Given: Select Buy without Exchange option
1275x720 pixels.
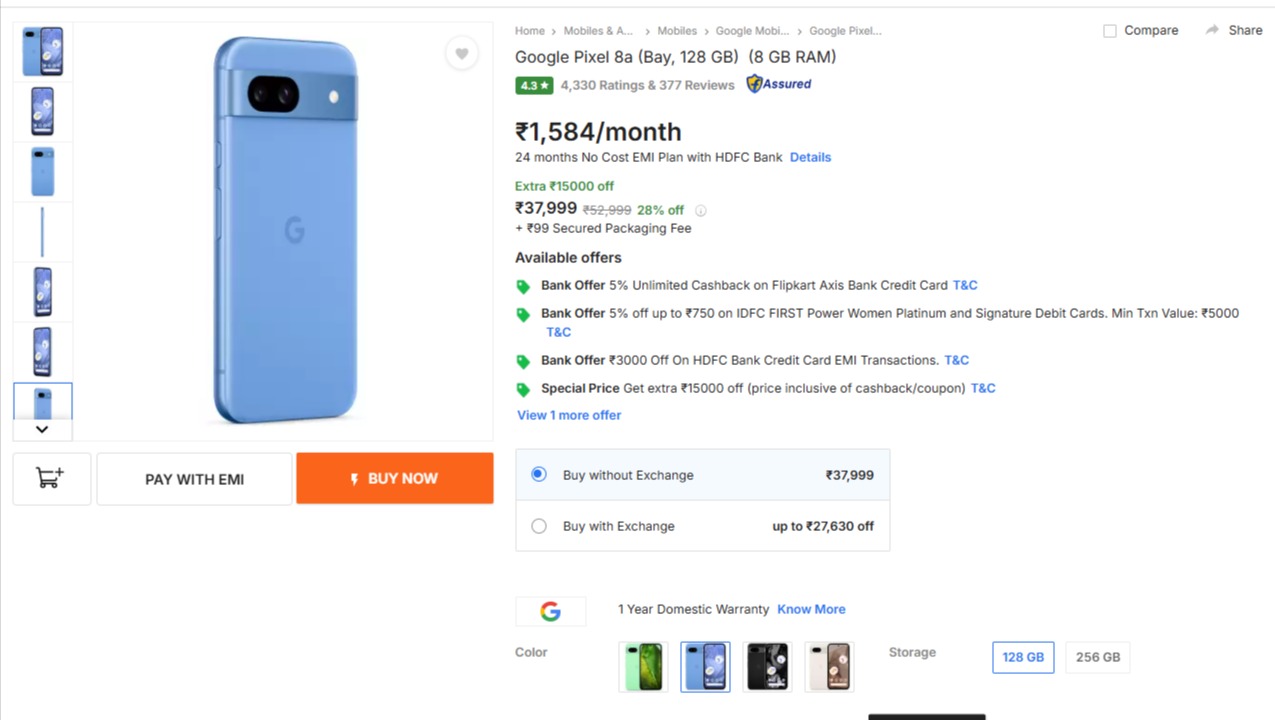Looking at the screenshot, I should click(539, 474).
